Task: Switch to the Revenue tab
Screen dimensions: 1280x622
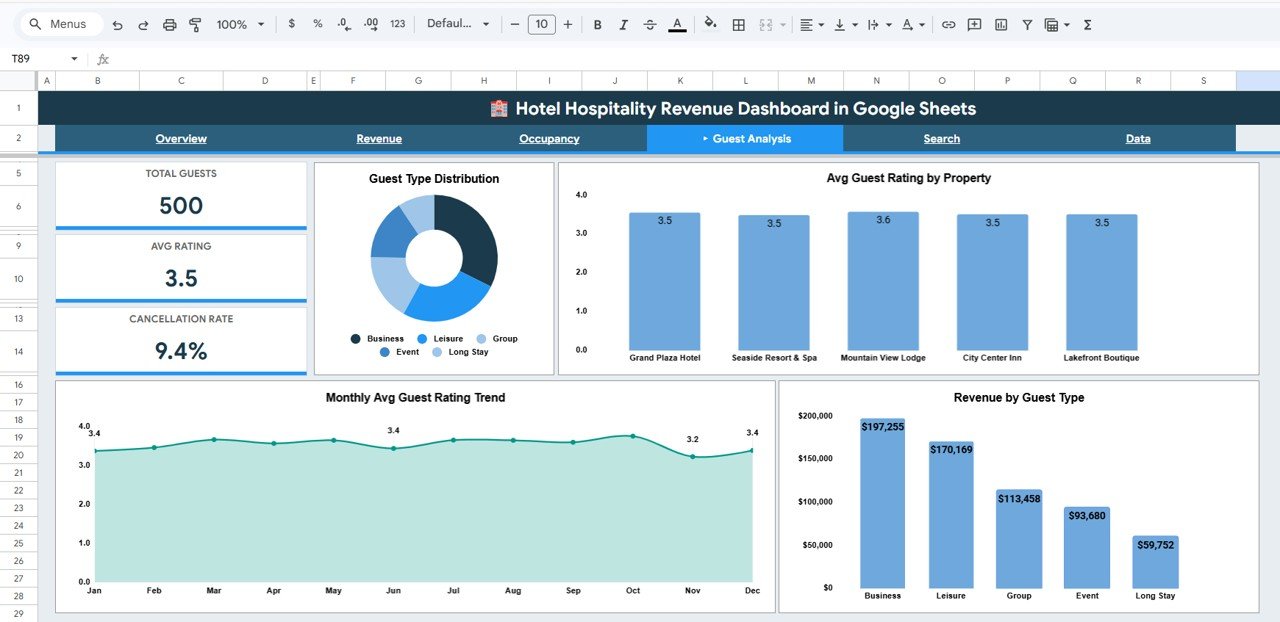Action: click(379, 139)
